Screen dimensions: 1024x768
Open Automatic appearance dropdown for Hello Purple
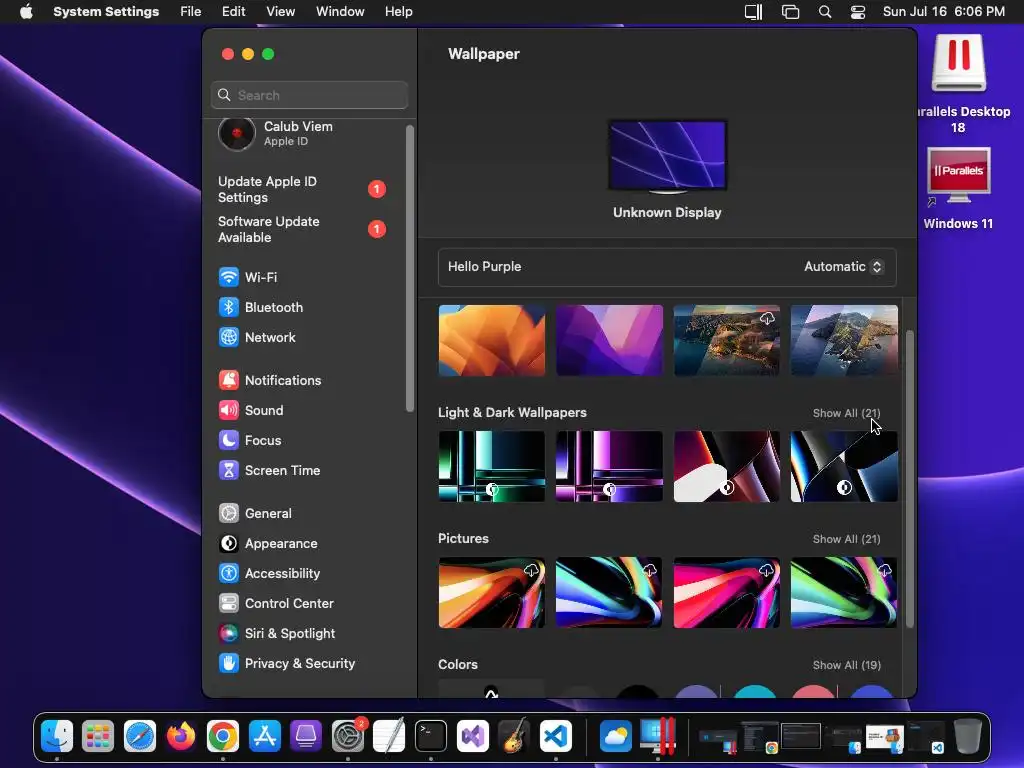coord(843,266)
